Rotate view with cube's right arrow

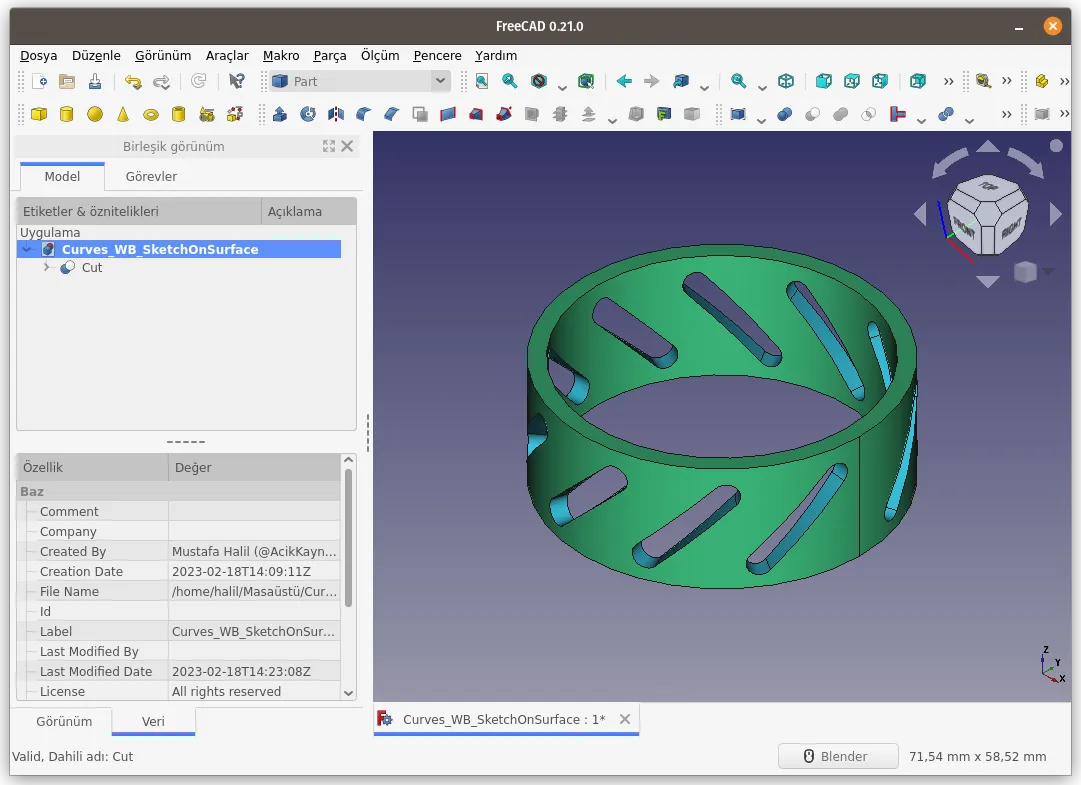tap(1055, 214)
